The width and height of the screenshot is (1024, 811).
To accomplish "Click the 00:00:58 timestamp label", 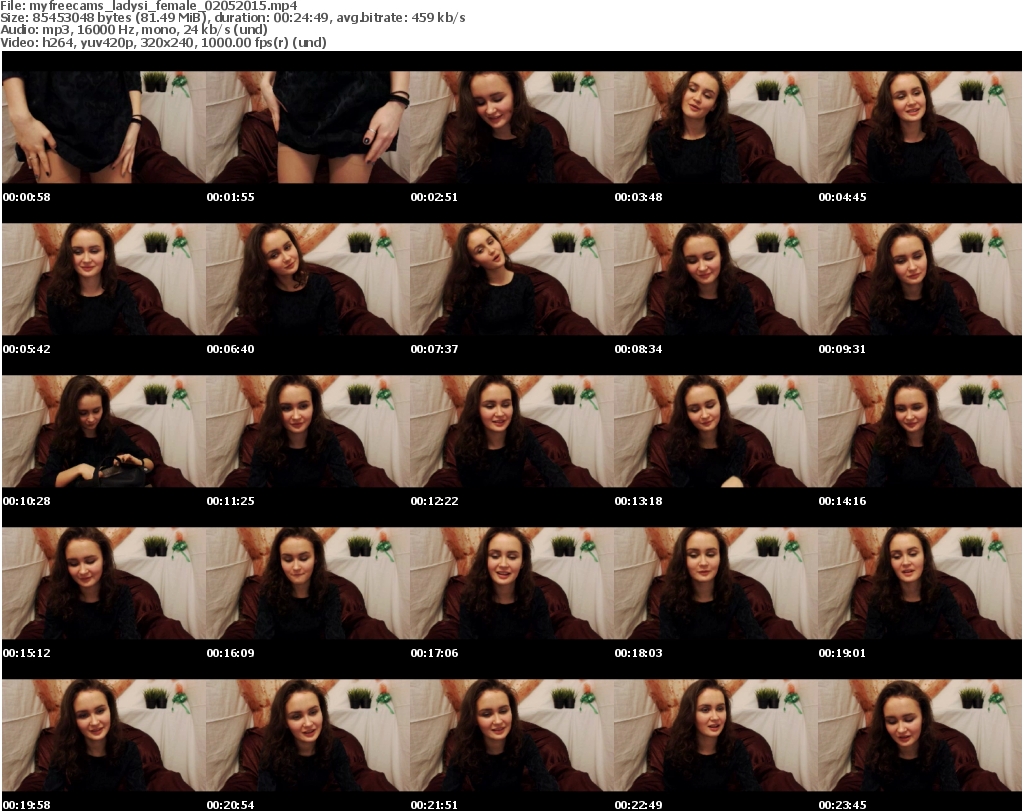I will 27,197.
